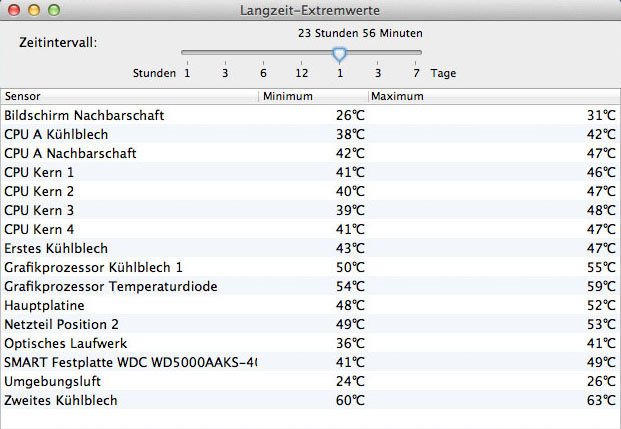Screen dimensions: 621x429
Task: Click the 50°C minimum of Grafikprozessor Kühlblech 1
Action: (350, 267)
